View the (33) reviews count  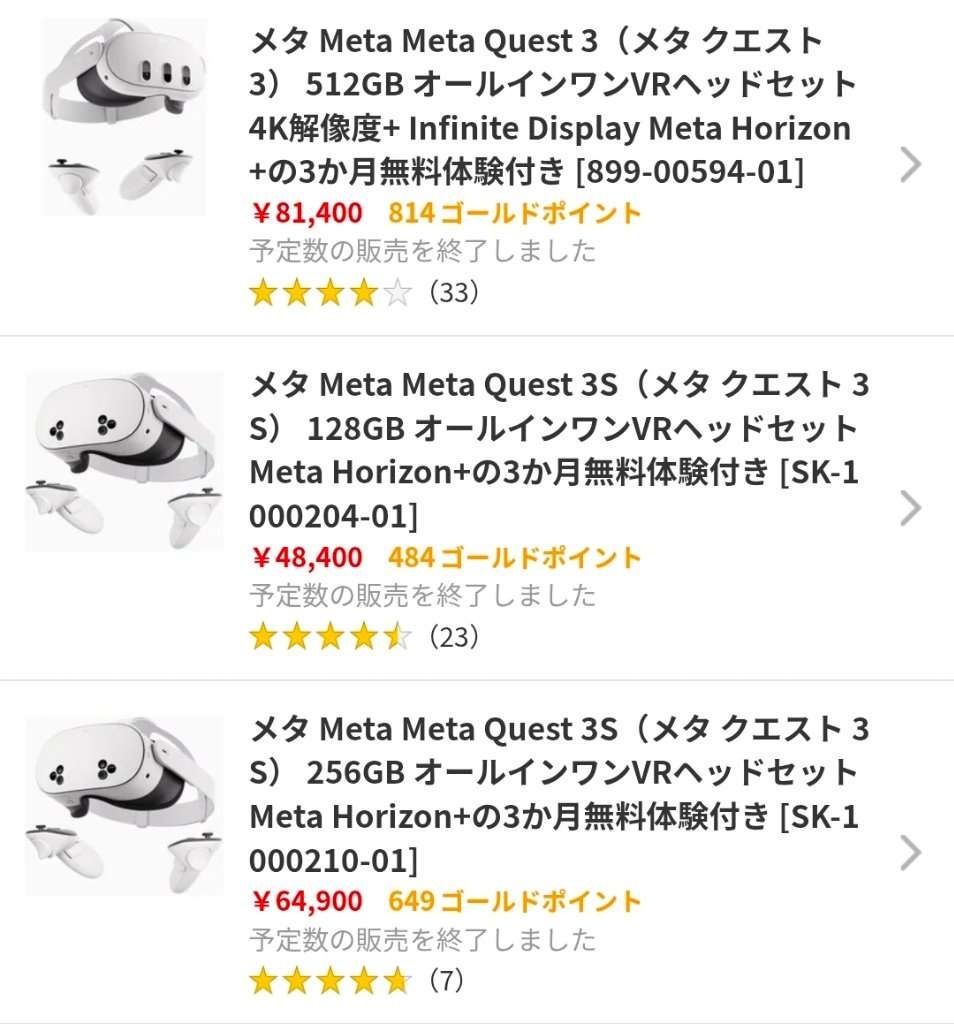coord(453,293)
